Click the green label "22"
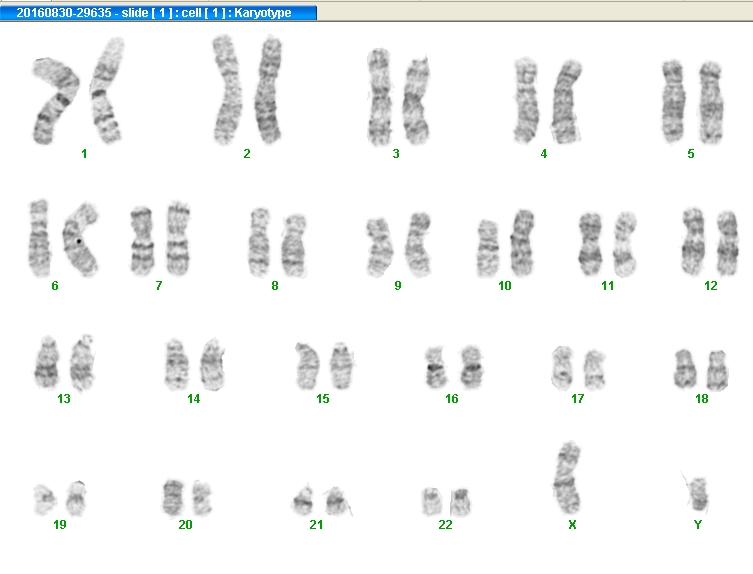The height and width of the screenshot is (574, 753). [445, 525]
